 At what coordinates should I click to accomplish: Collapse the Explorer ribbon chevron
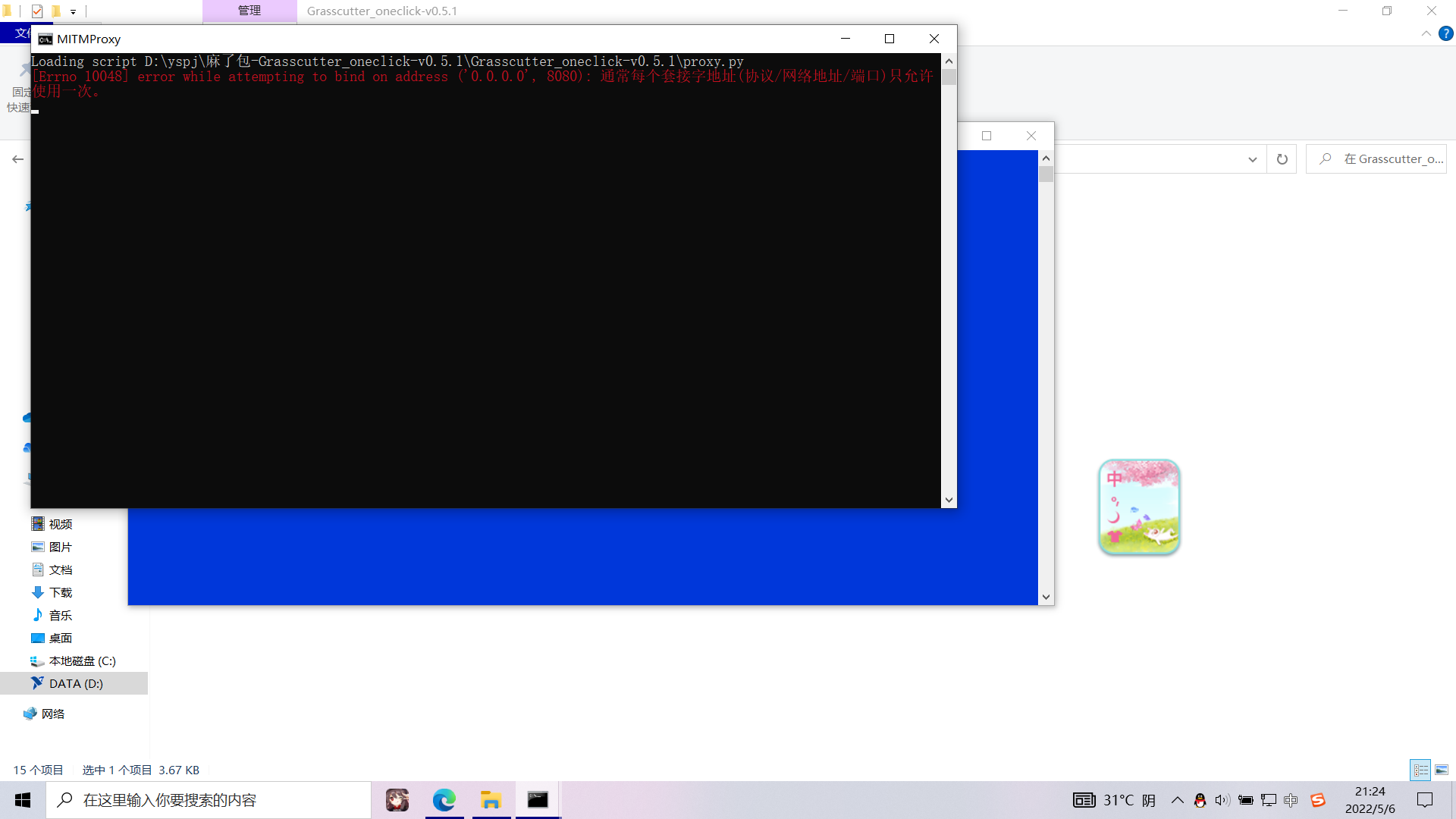(x=1426, y=33)
